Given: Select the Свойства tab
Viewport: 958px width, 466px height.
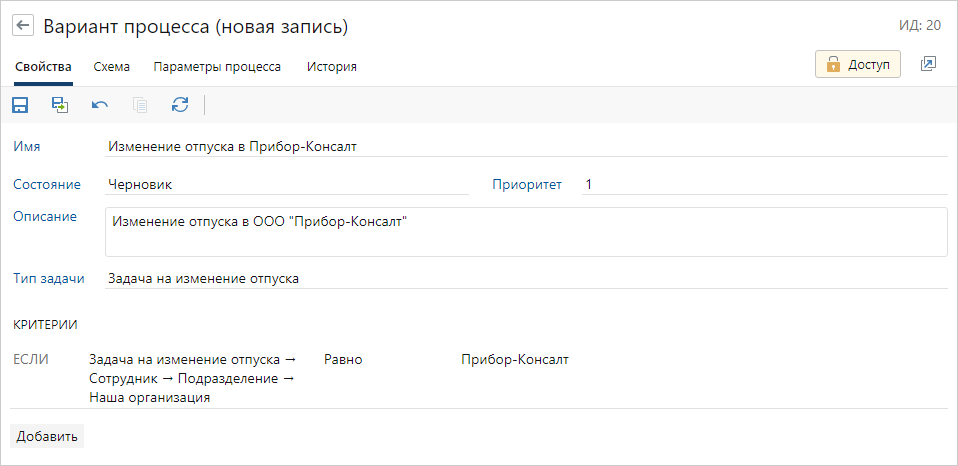Looking at the screenshot, I should pyautogui.click(x=43, y=67).
